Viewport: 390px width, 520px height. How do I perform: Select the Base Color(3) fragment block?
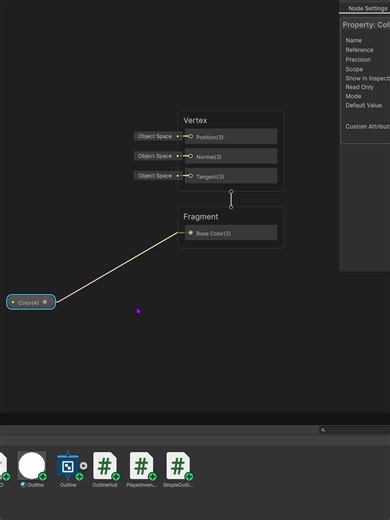point(231,233)
